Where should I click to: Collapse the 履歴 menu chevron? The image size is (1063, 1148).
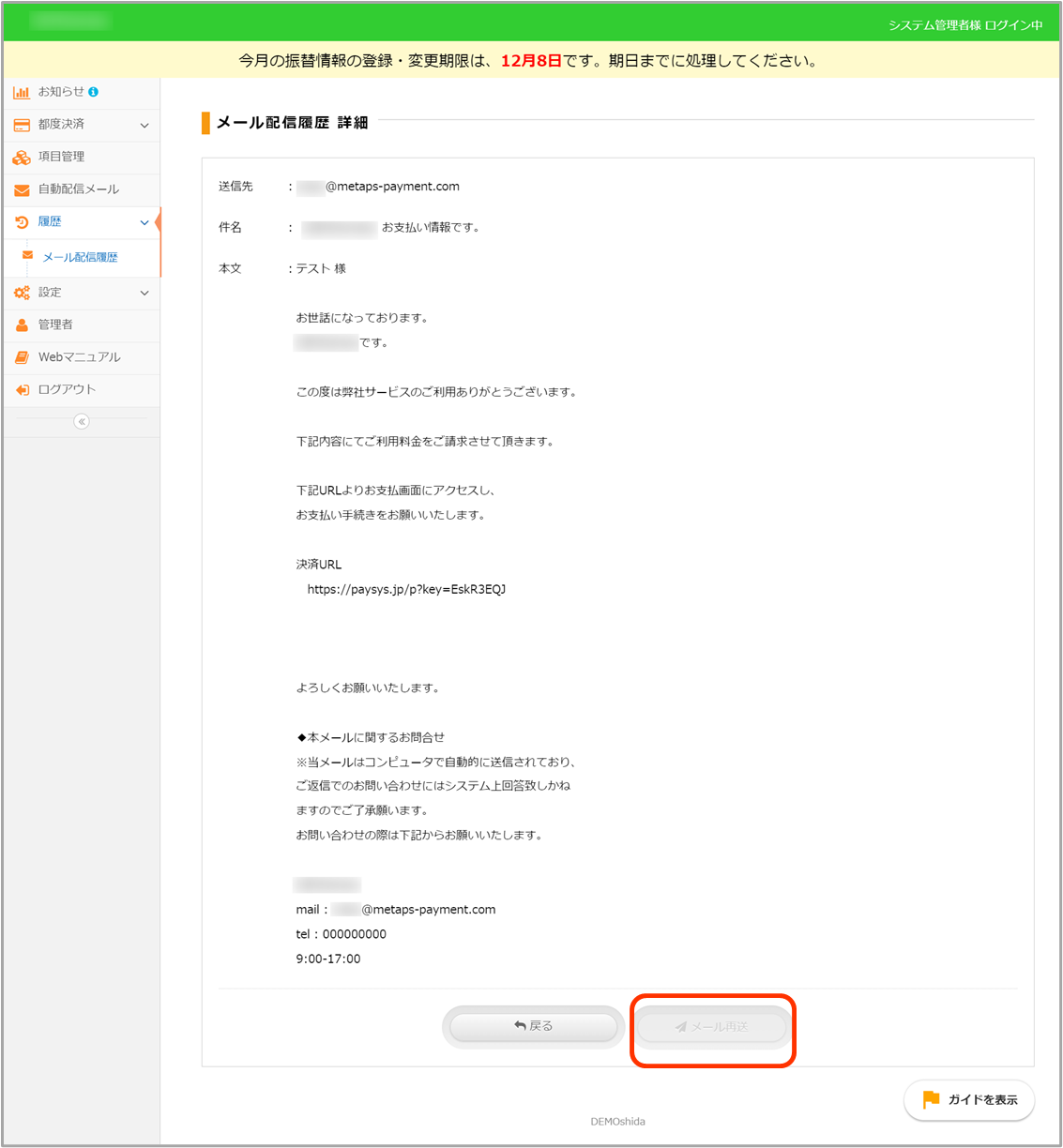(x=144, y=222)
